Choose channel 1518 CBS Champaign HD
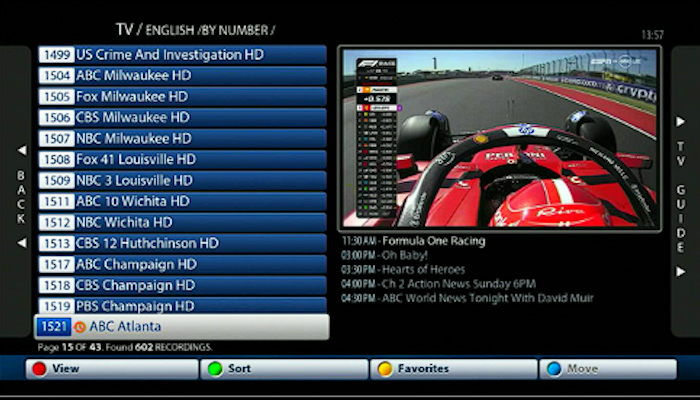700x400 pixels. (x=182, y=286)
